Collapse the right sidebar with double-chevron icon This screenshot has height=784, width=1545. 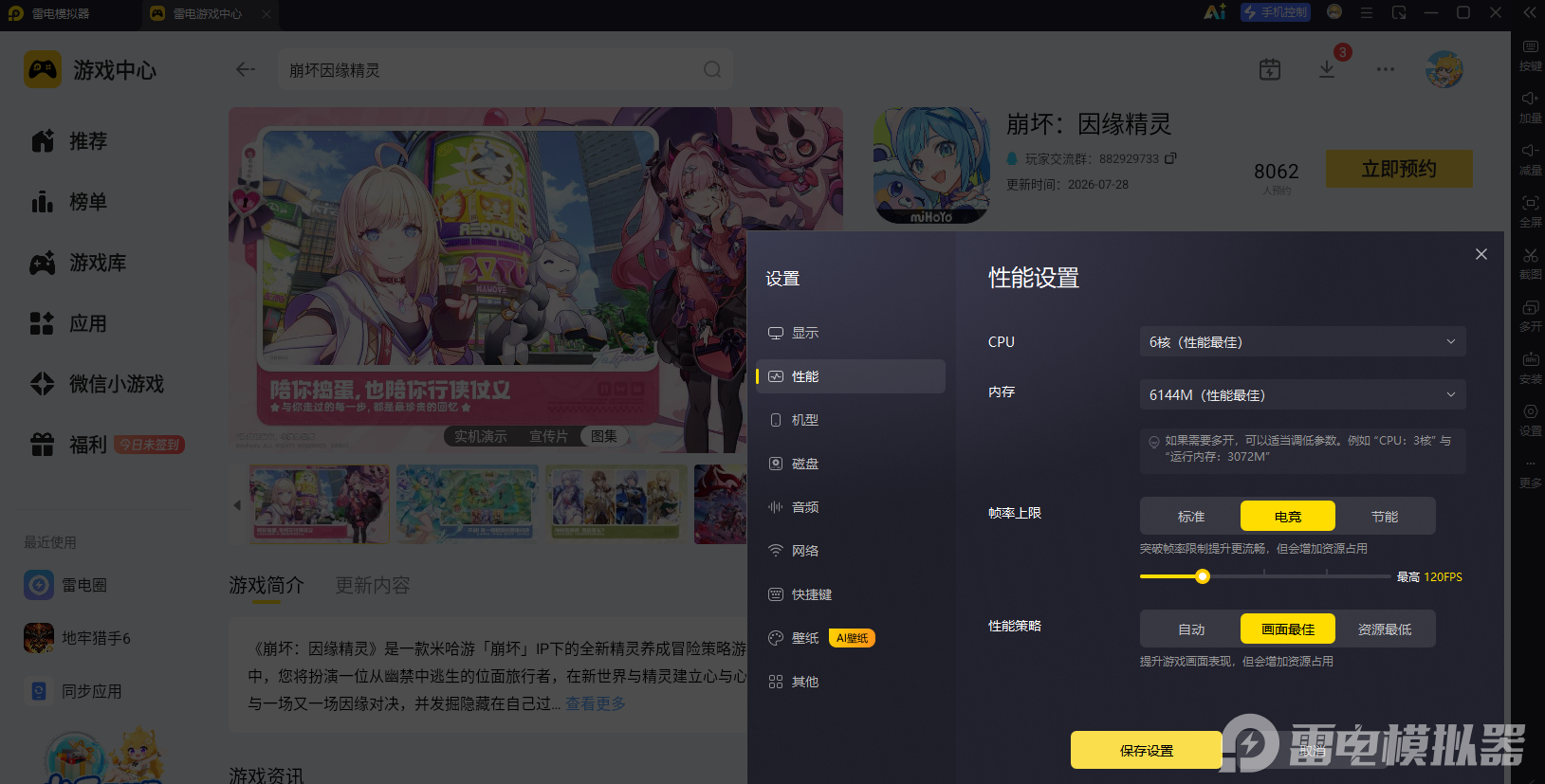(1529, 12)
